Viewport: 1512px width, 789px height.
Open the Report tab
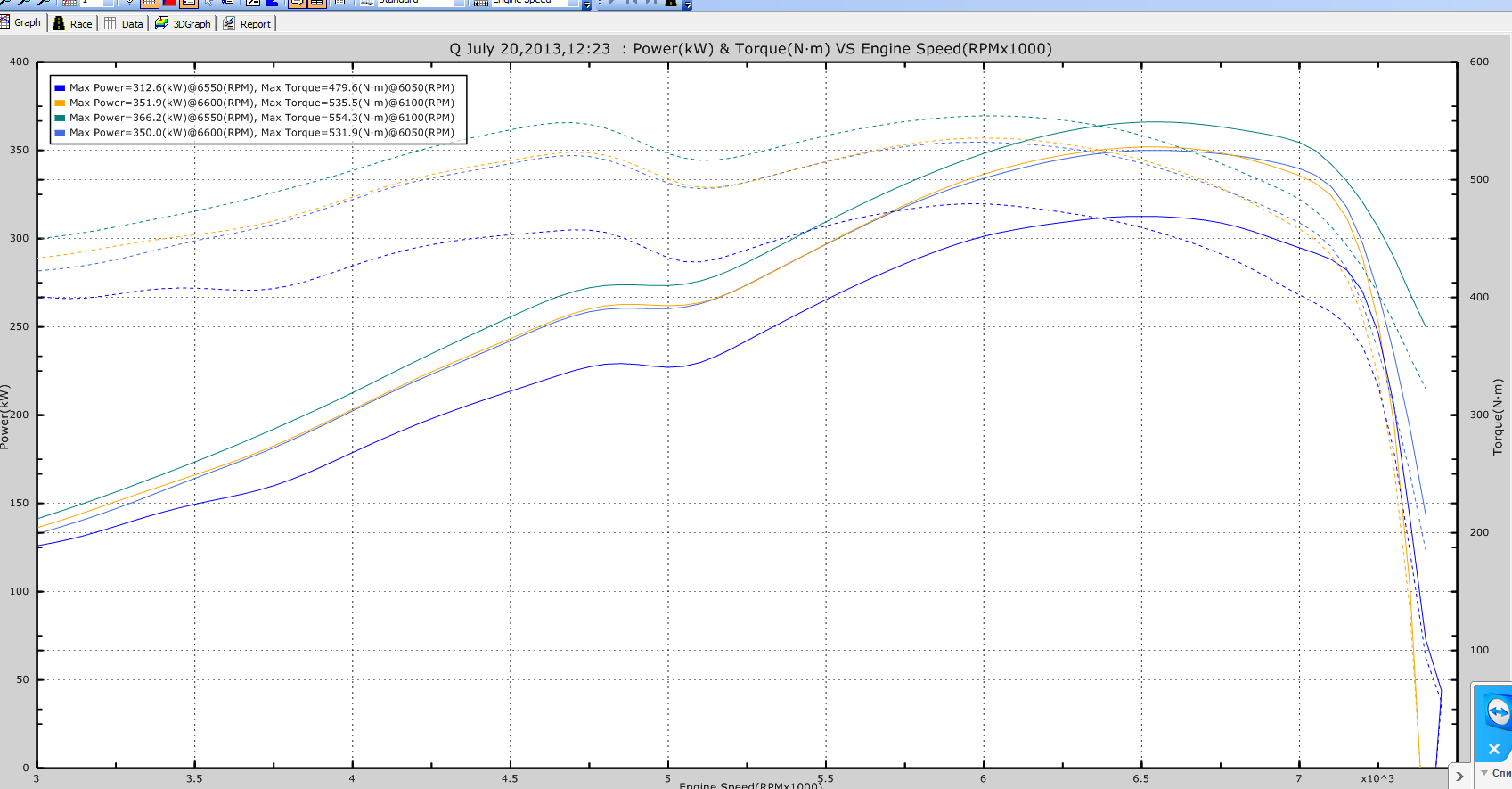(255, 24)
